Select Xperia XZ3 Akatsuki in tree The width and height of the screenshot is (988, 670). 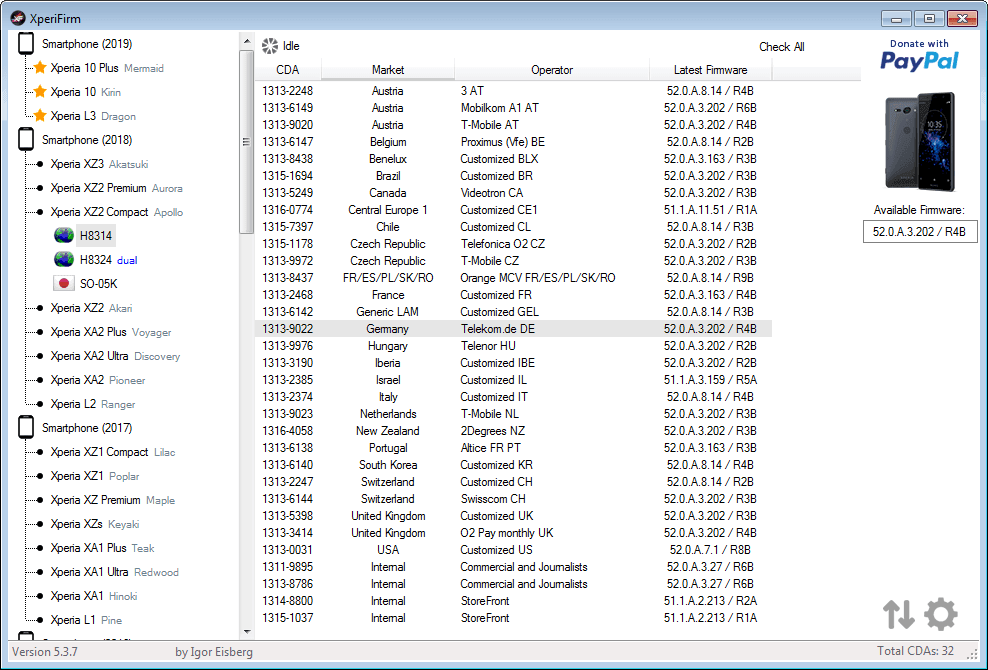(x=99, y=164)
